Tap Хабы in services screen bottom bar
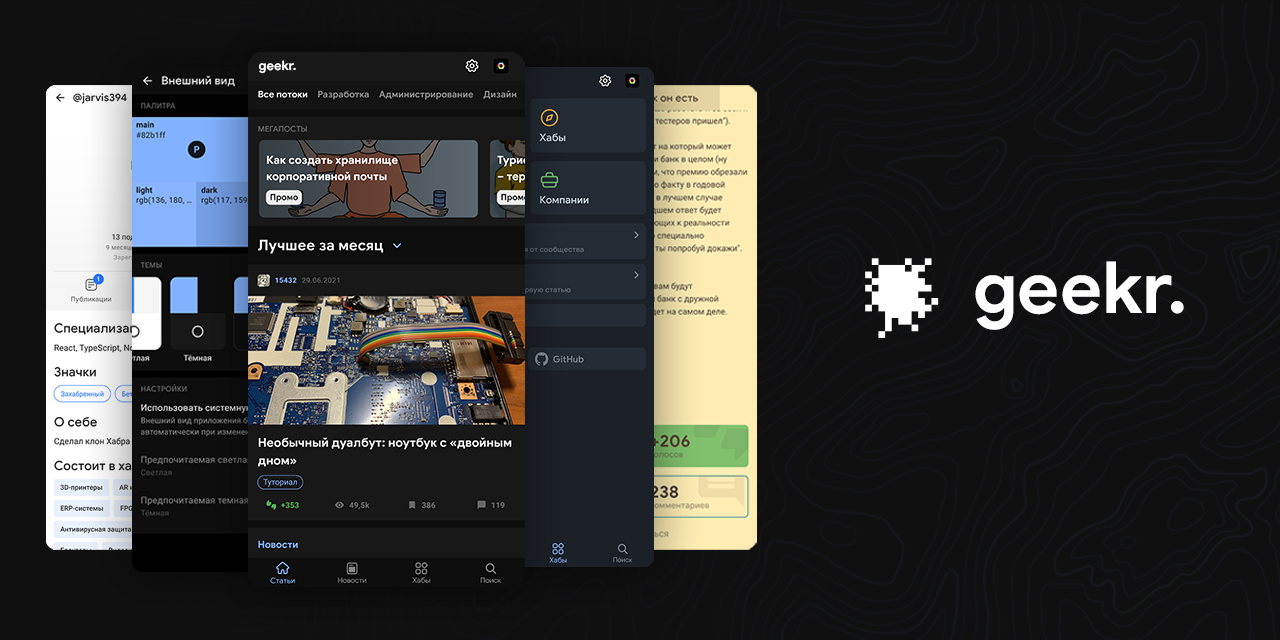This screenshot has height=640, width=1280. pyautogui.click(x=558, y=553)
